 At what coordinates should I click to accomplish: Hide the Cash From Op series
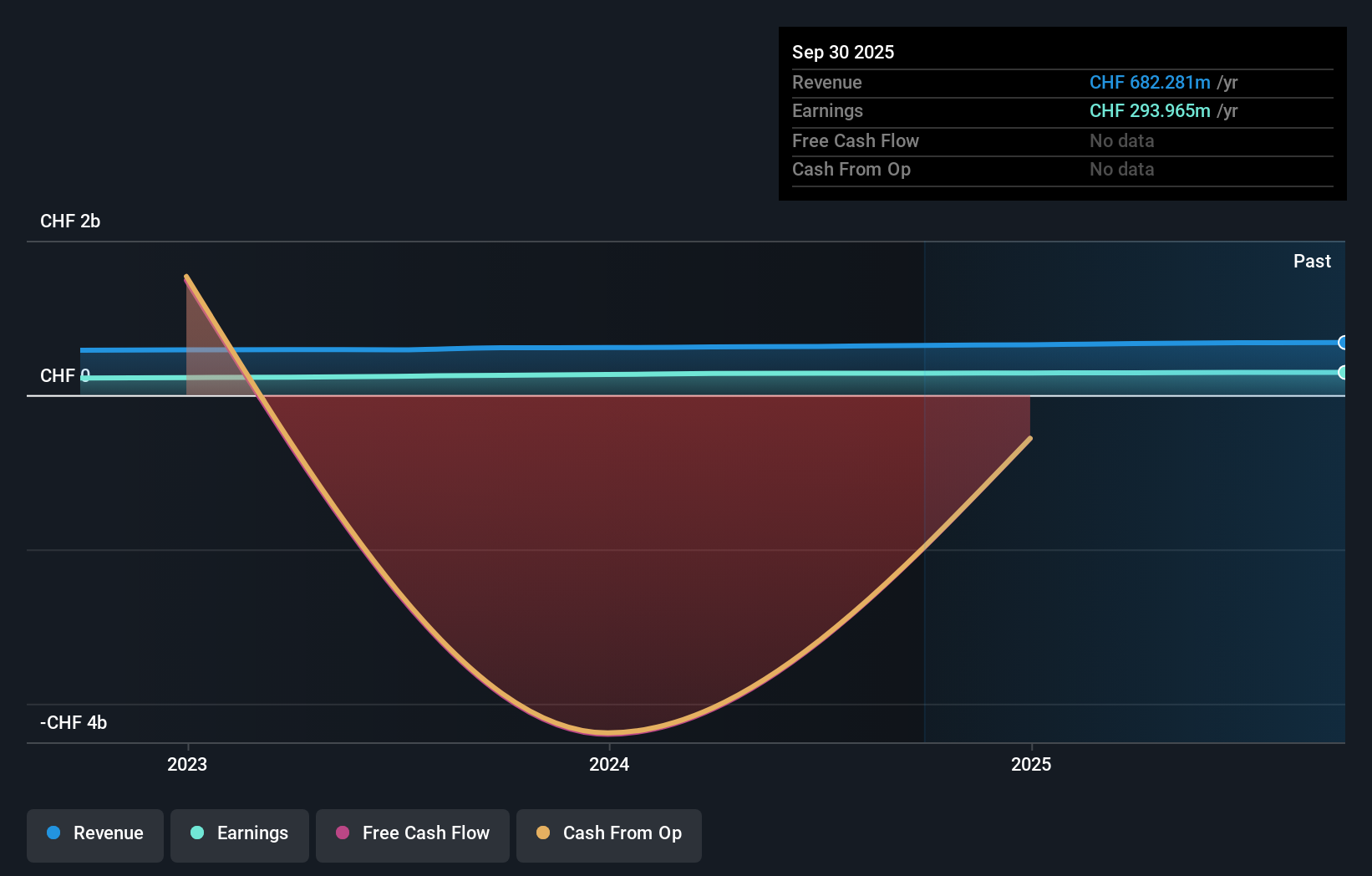[608, 833]
